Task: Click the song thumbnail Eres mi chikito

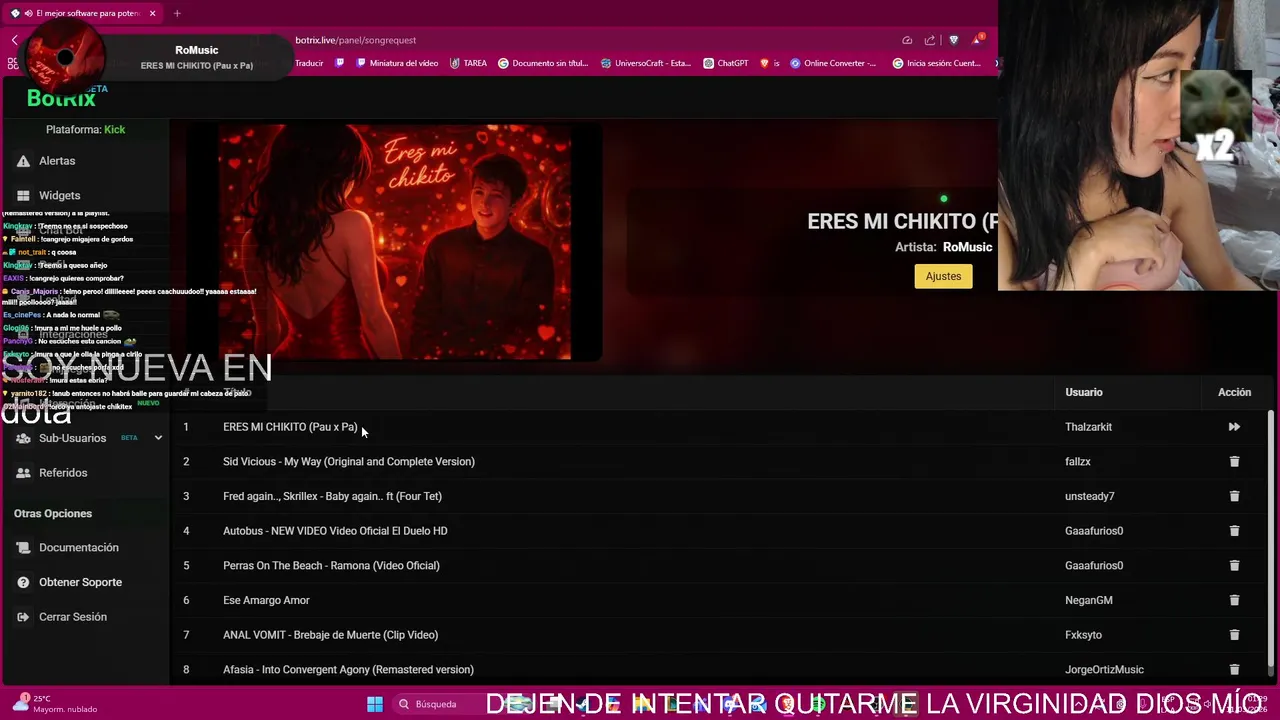Action: [x=394, y=242]
